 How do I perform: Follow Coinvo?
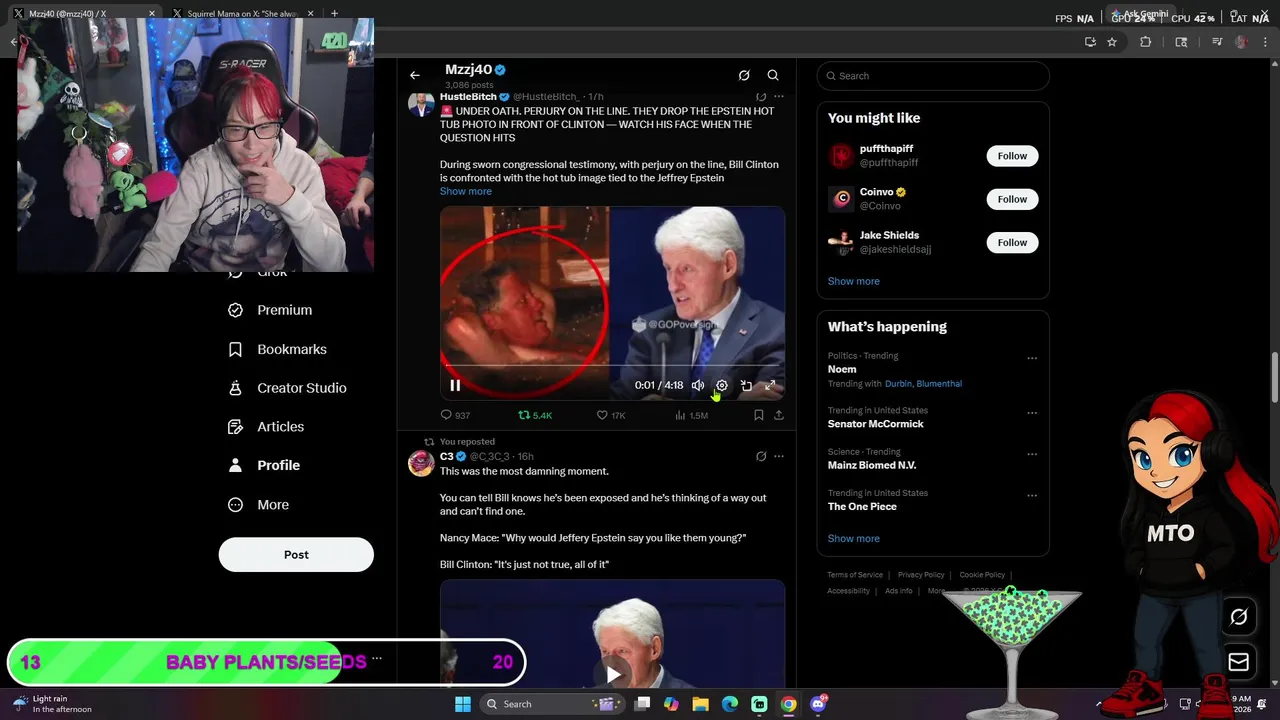[x=1012, y=199]
